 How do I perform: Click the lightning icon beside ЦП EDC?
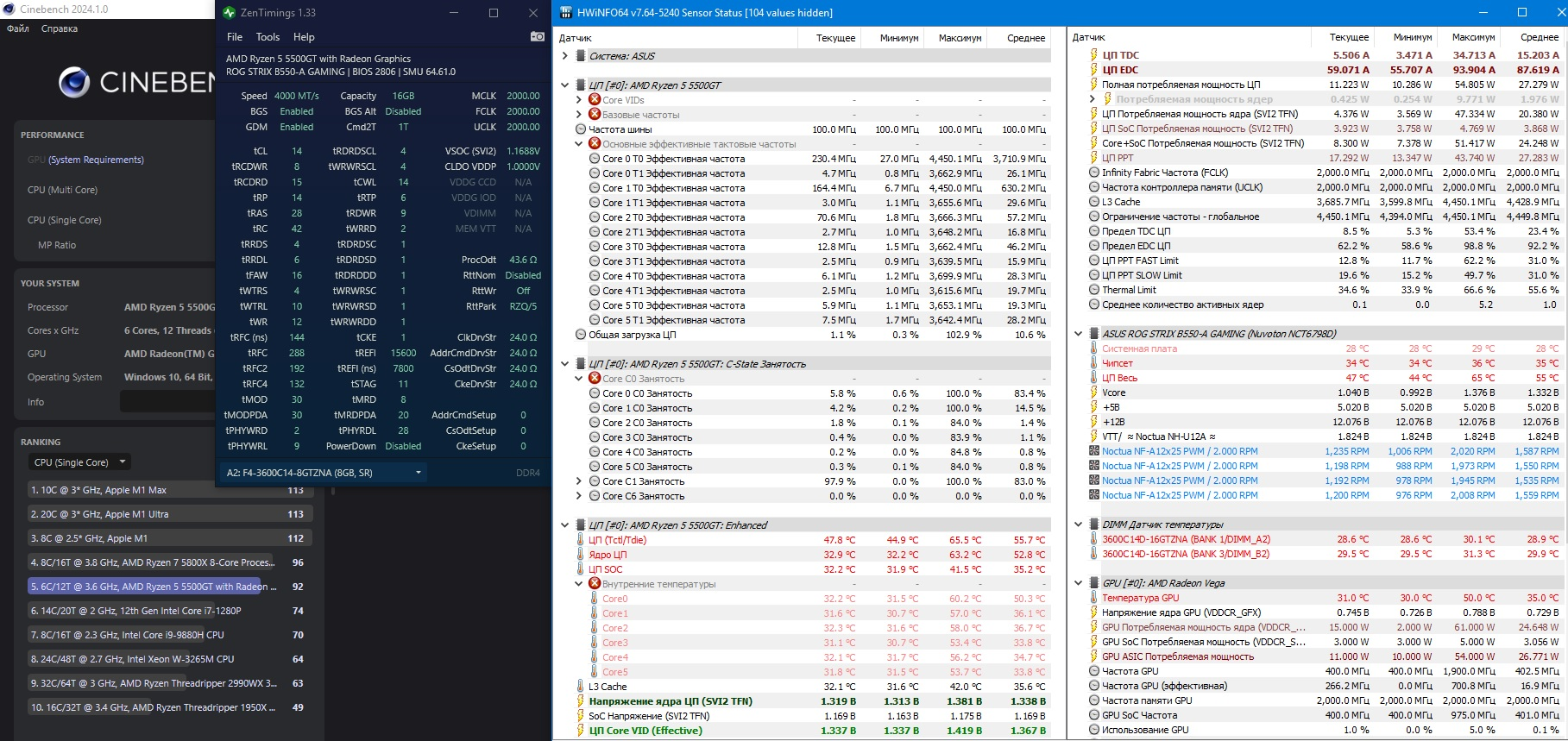(1094, 70)
